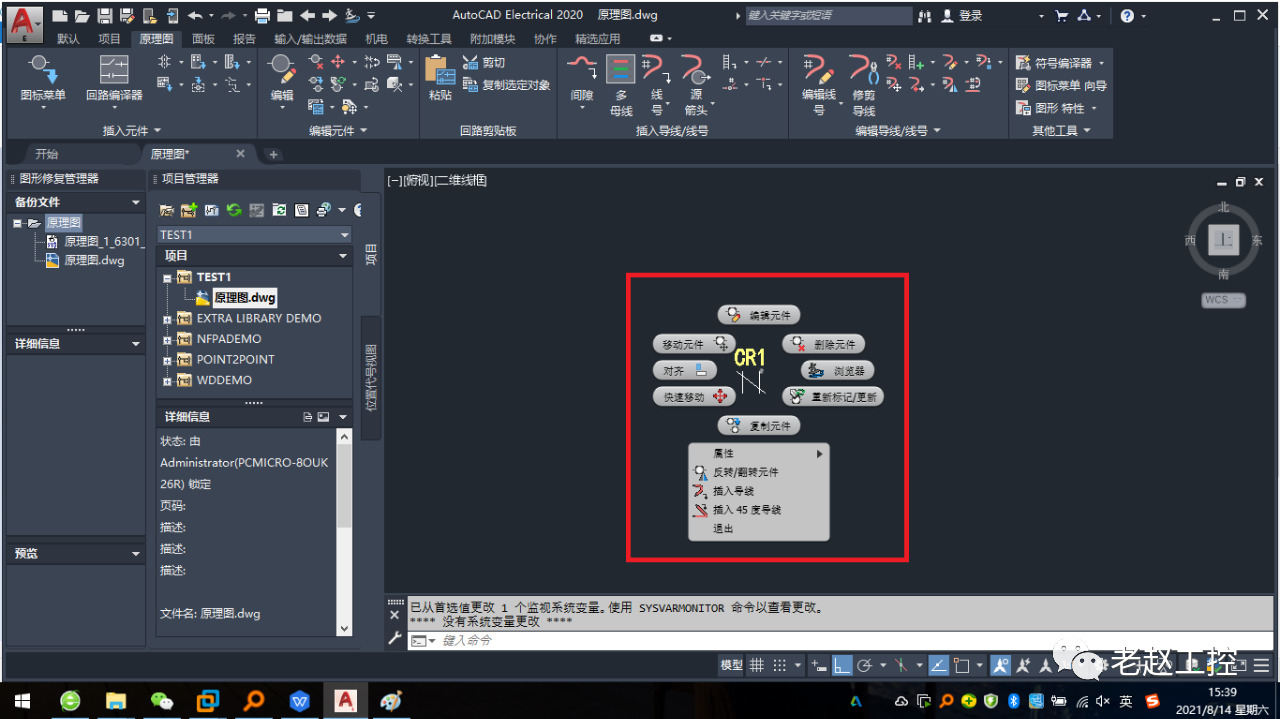This screenshot has width=1280, height=719.
Task: Open the 回路编译器 circuit builder
Action: click(114, 78)
